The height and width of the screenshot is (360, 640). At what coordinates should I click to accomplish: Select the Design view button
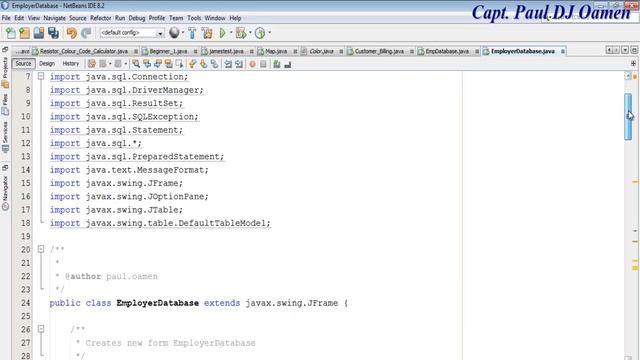click(47, 64)
